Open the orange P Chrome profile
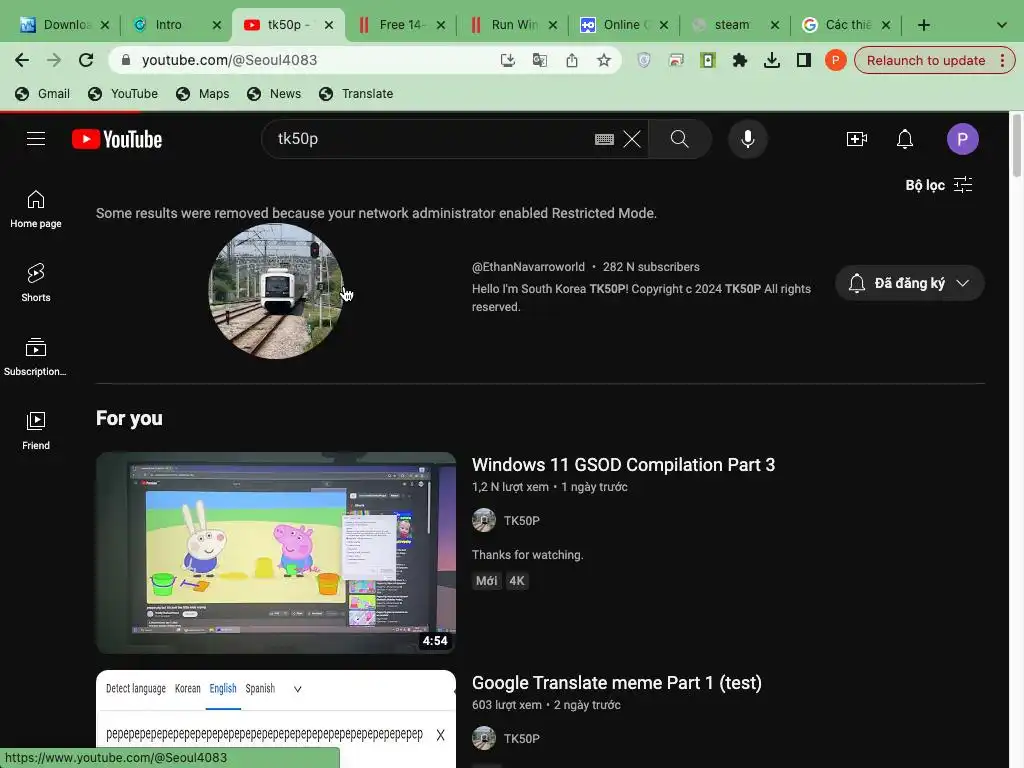1024x768 pixels. click(x=835, y=61)
